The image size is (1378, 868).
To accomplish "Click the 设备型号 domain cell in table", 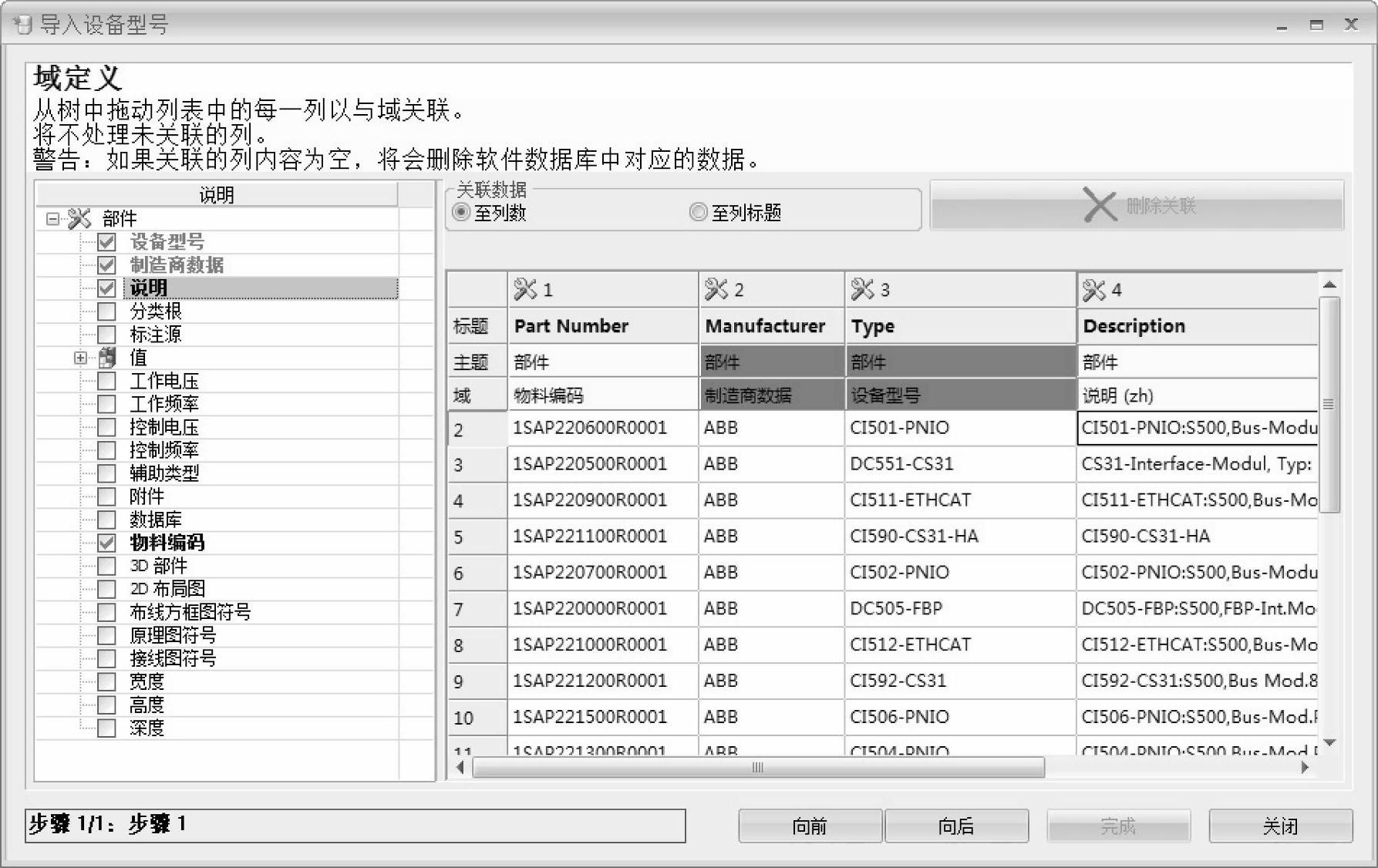I will coord(961,395).
